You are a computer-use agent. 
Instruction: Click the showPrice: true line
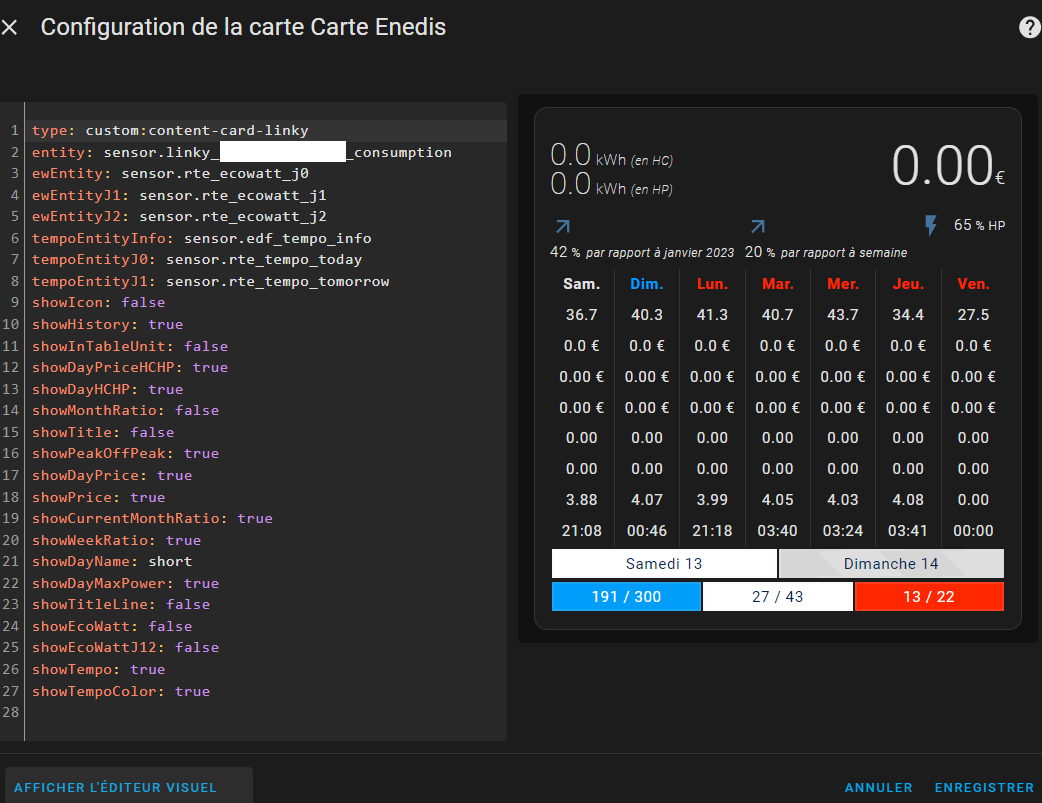tap(98, 497)
